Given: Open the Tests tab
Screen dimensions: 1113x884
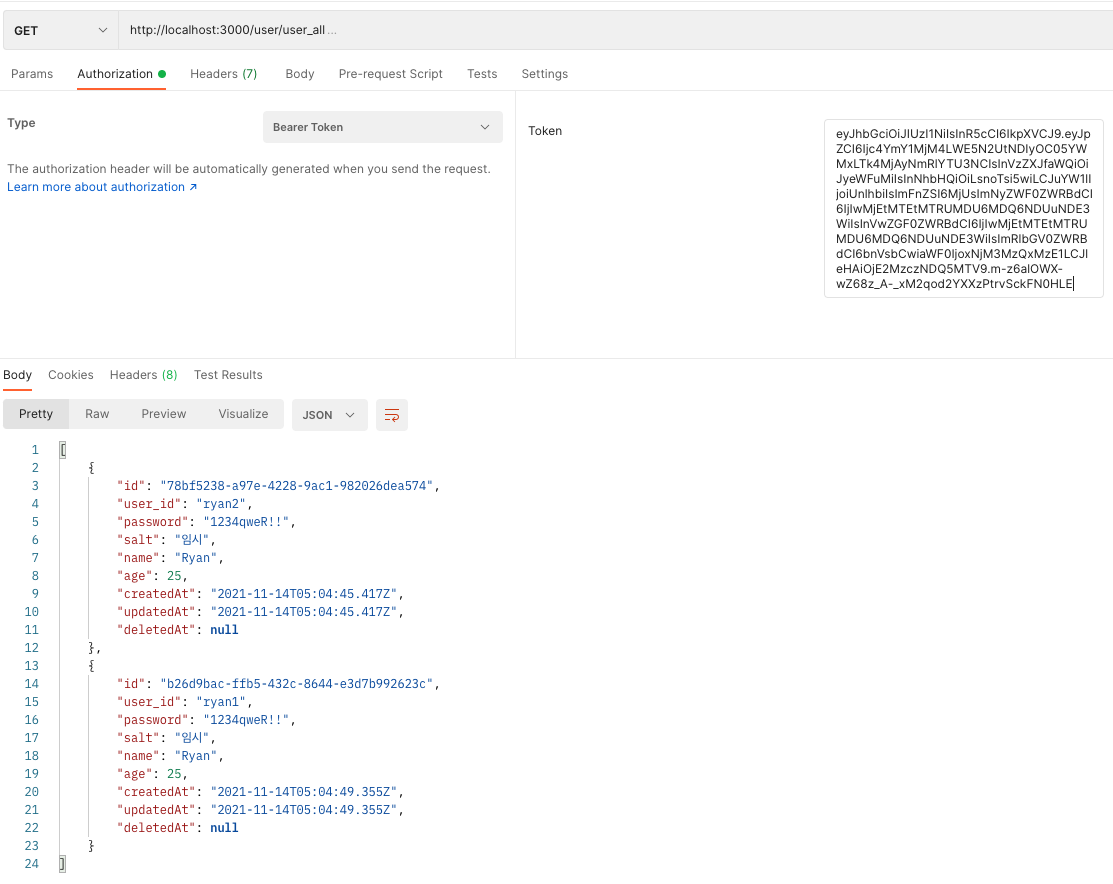Looking at the screenshot, I should [482, 73].
